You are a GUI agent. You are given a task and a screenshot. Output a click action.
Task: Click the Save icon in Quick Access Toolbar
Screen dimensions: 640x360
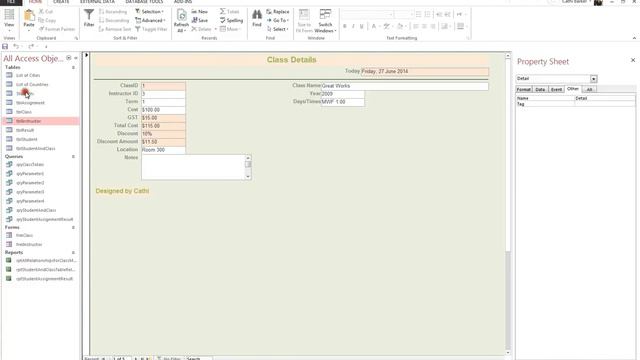pyautogui.click(x=5, y=47)
